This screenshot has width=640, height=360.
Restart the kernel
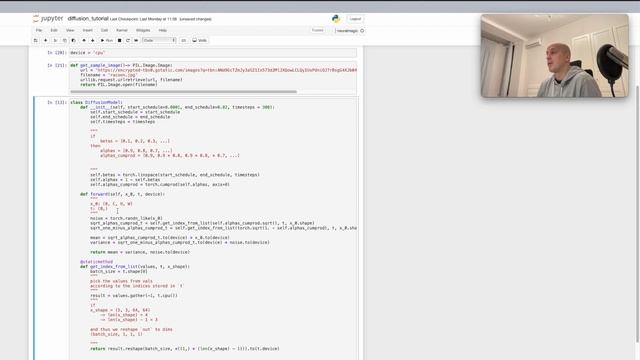128,40
